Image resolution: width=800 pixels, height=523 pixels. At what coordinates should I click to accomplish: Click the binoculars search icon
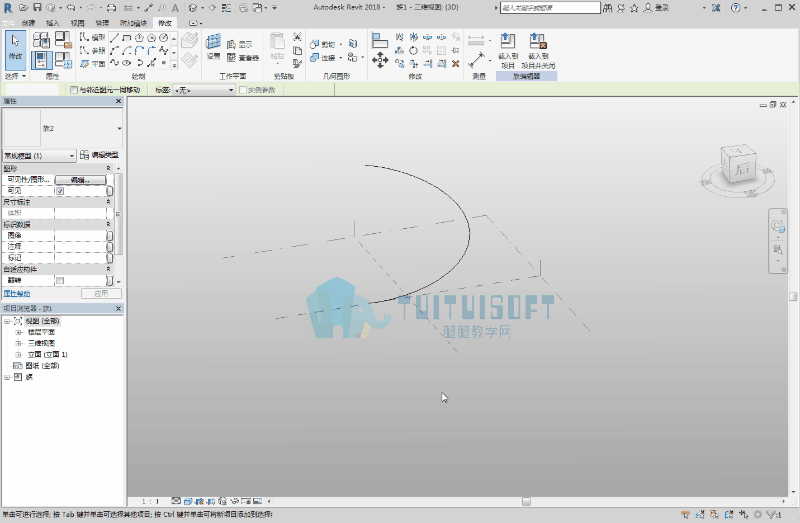pos(607,8)
